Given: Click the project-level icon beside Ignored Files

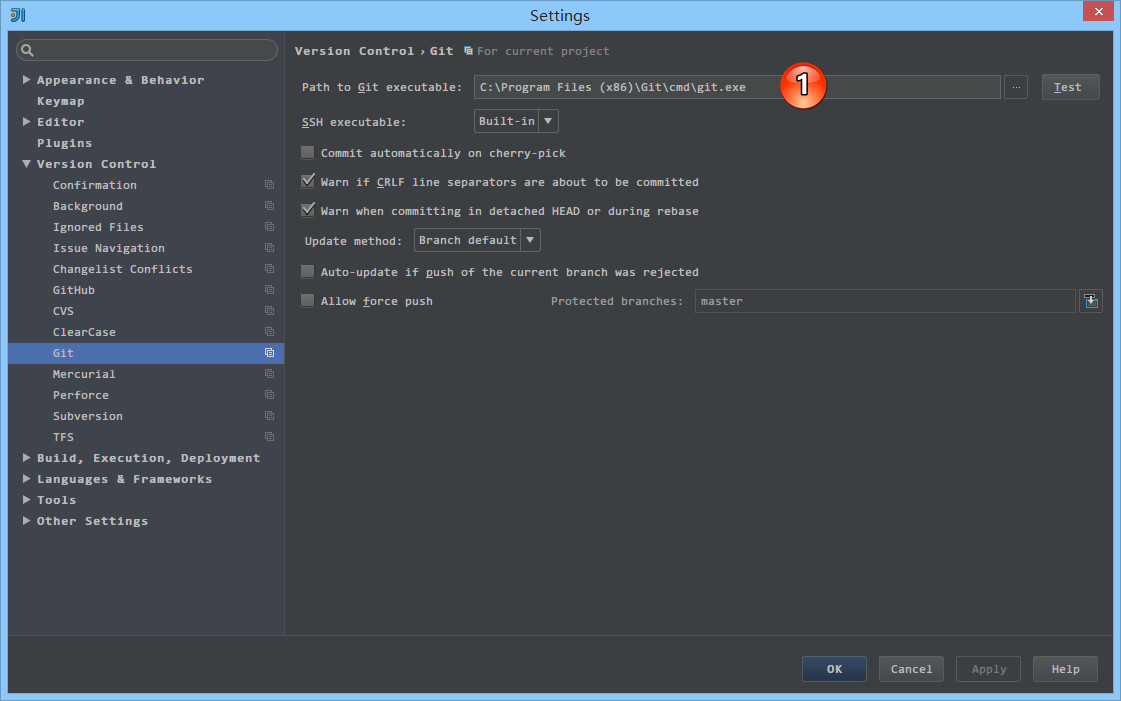Looking at the screenshot, I should tap(269, 227).
